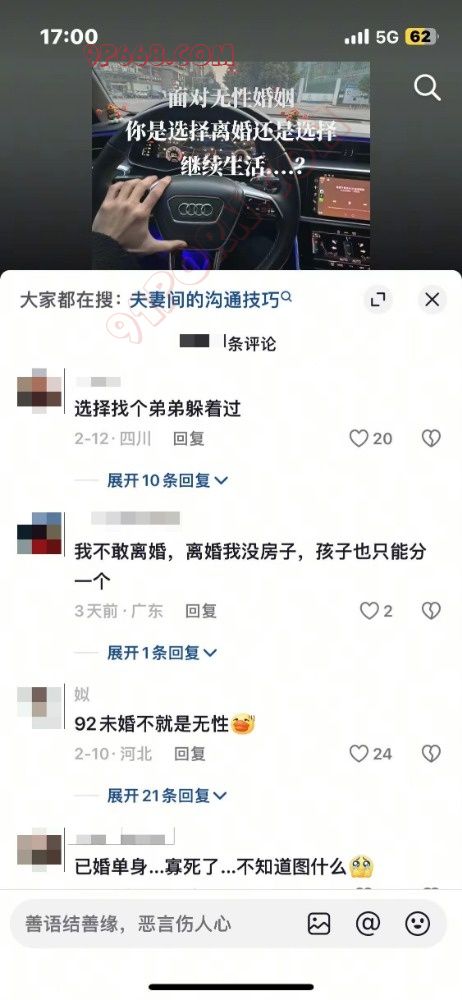This screenshot has height=1000, width=462.
Task: Close the comments panel with the X
Action: click(432, 299)
